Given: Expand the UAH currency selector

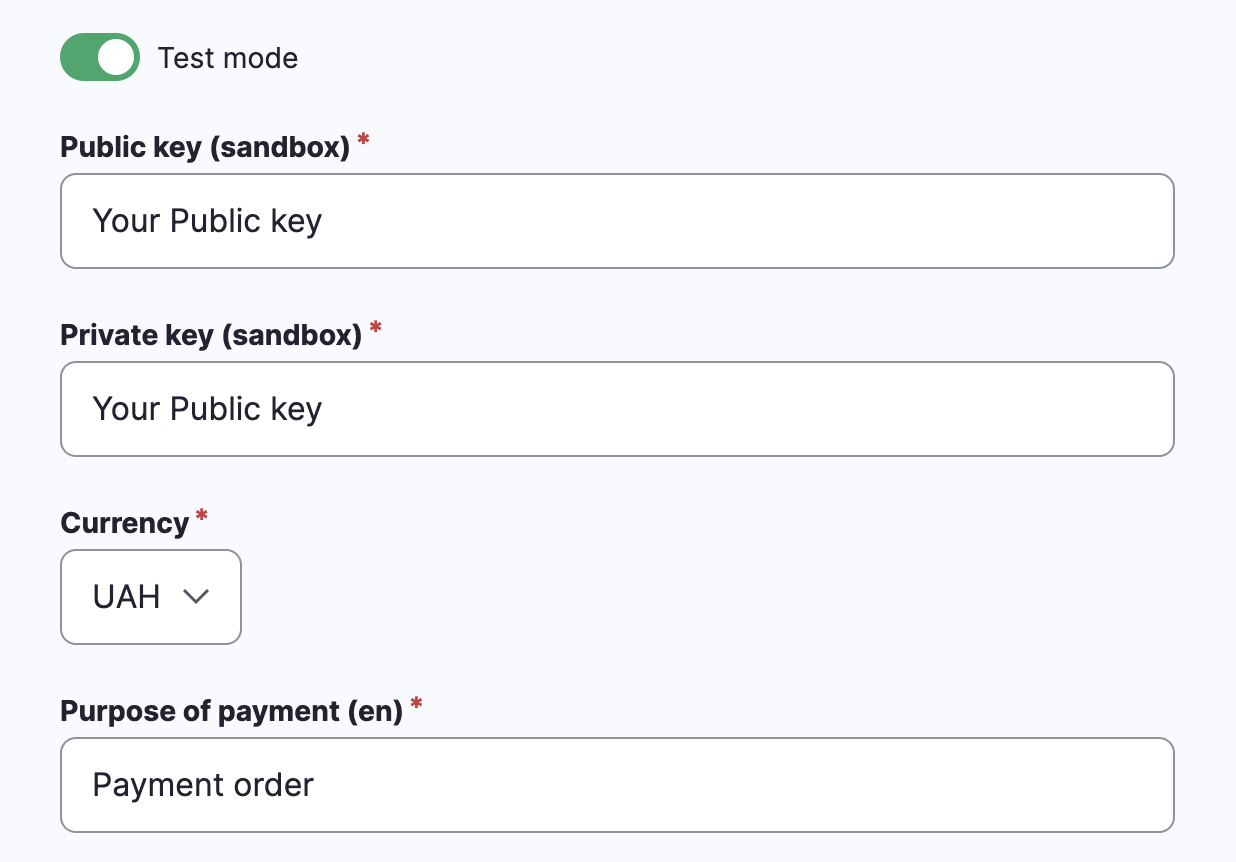Looking at the screenshot, I should click(x=150, y=596).
